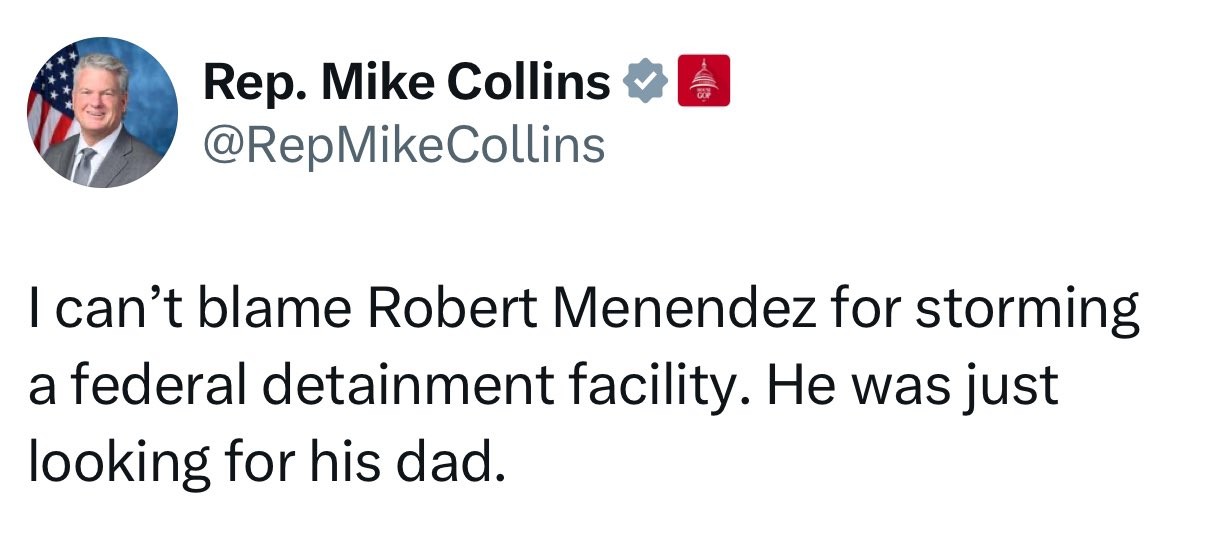Click the @RepMikeCollins handle

[x=404, y=145]
